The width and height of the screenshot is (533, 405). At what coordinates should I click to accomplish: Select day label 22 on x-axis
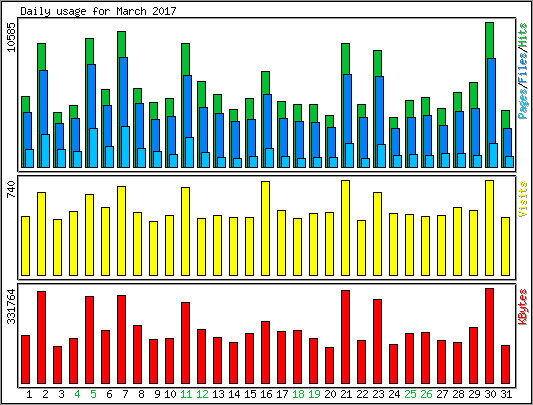click(362, 394)
